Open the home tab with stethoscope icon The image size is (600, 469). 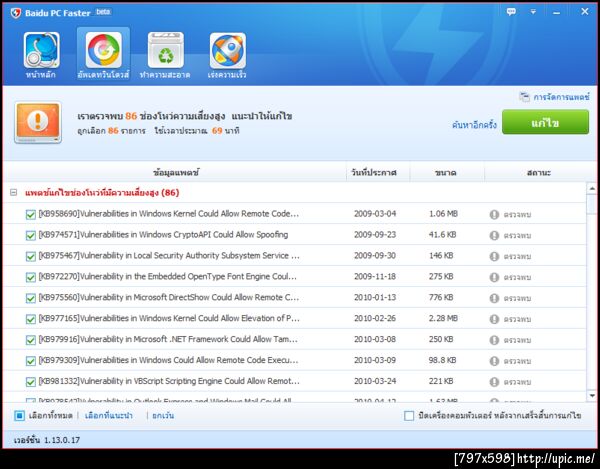[x=41, y=51]
